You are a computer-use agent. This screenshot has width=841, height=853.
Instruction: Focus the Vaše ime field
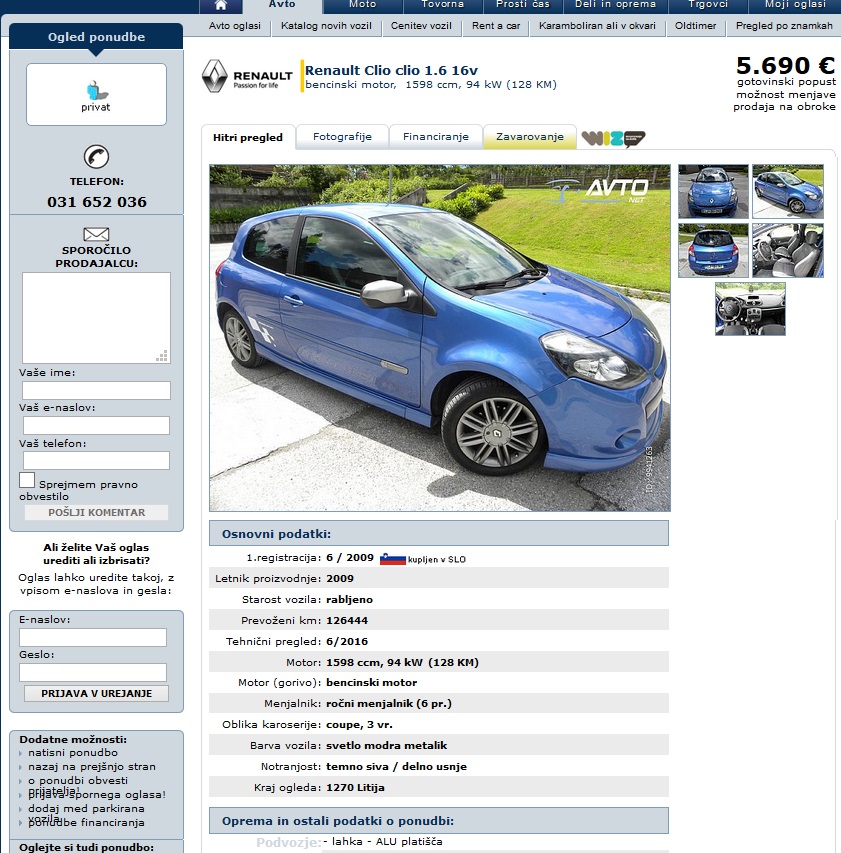coord(96,390)
